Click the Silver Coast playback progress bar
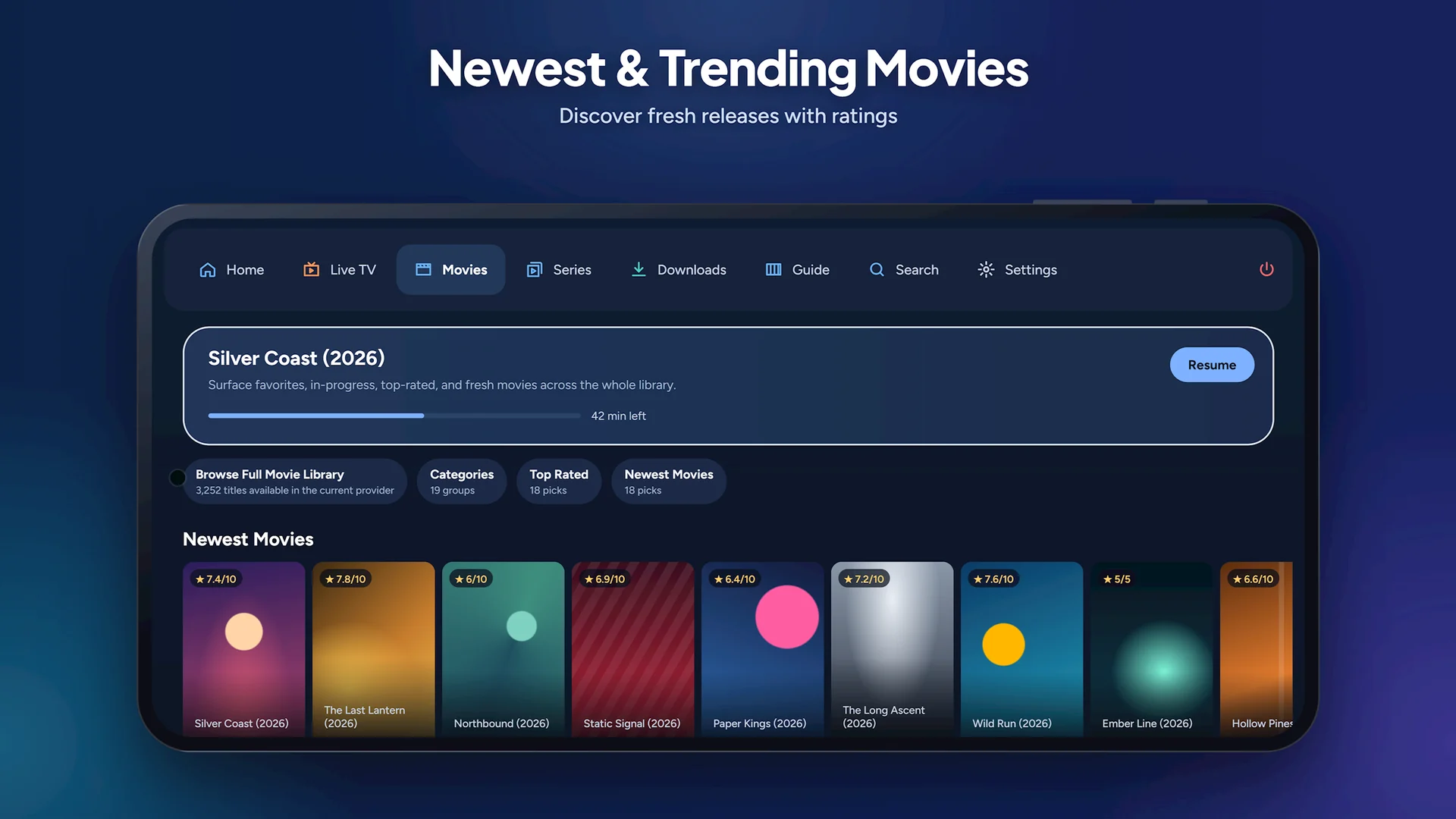 tap(394, 416)
